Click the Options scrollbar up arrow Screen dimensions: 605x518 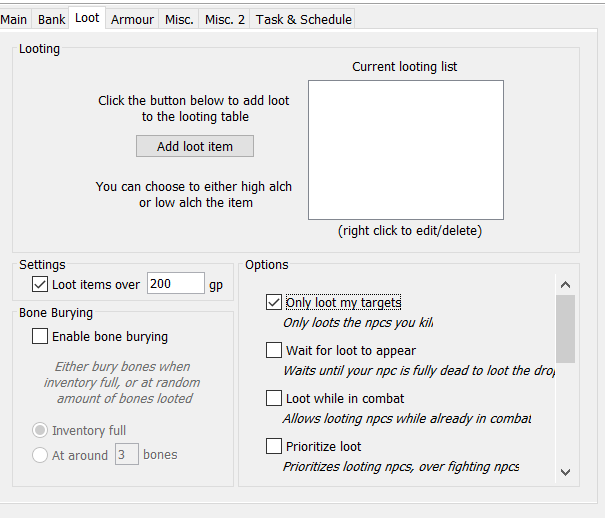click(x=565, y=284)
